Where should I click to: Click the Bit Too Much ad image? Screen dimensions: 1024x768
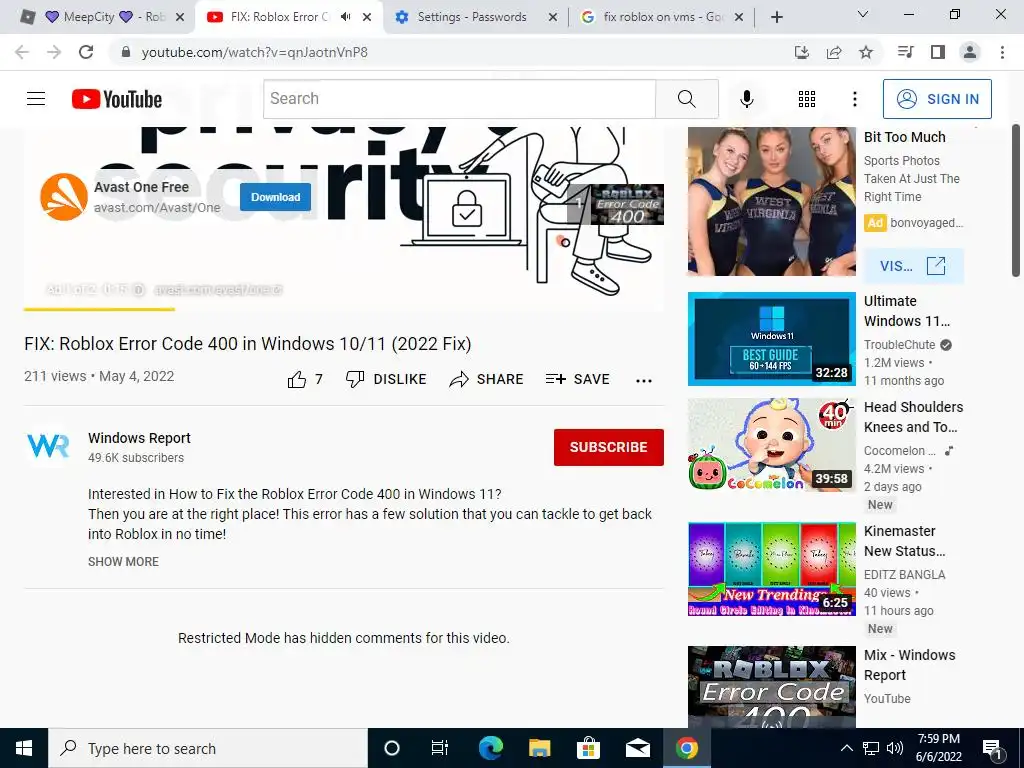771,201
